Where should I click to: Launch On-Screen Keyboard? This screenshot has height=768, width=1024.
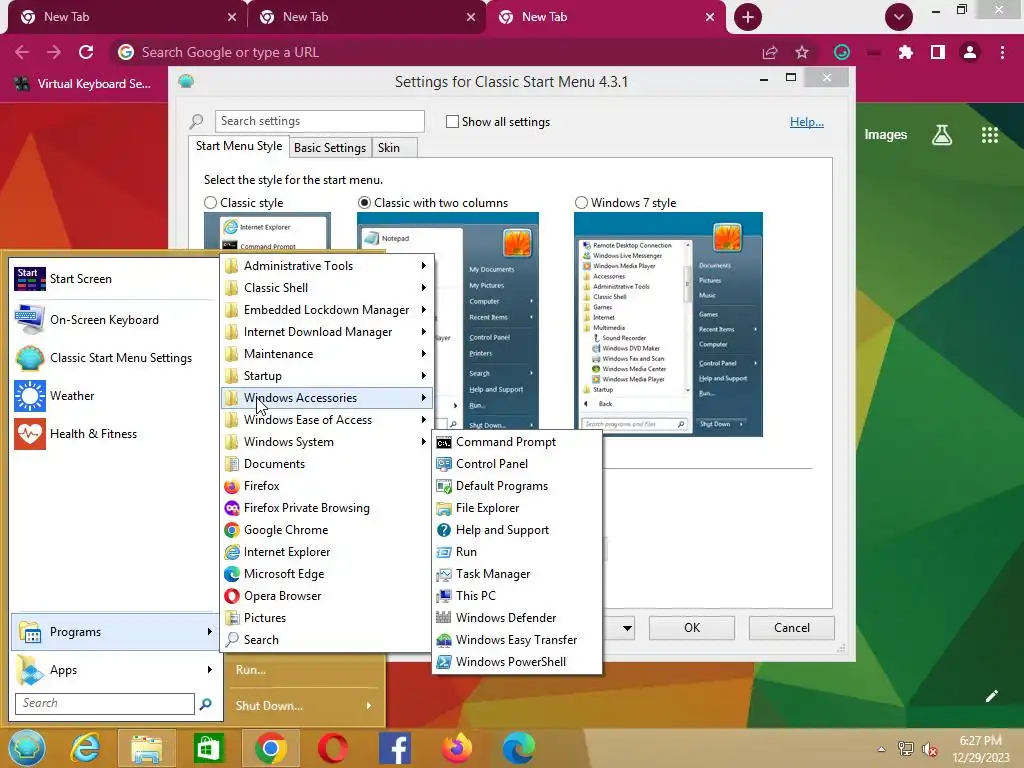point(114,320)
